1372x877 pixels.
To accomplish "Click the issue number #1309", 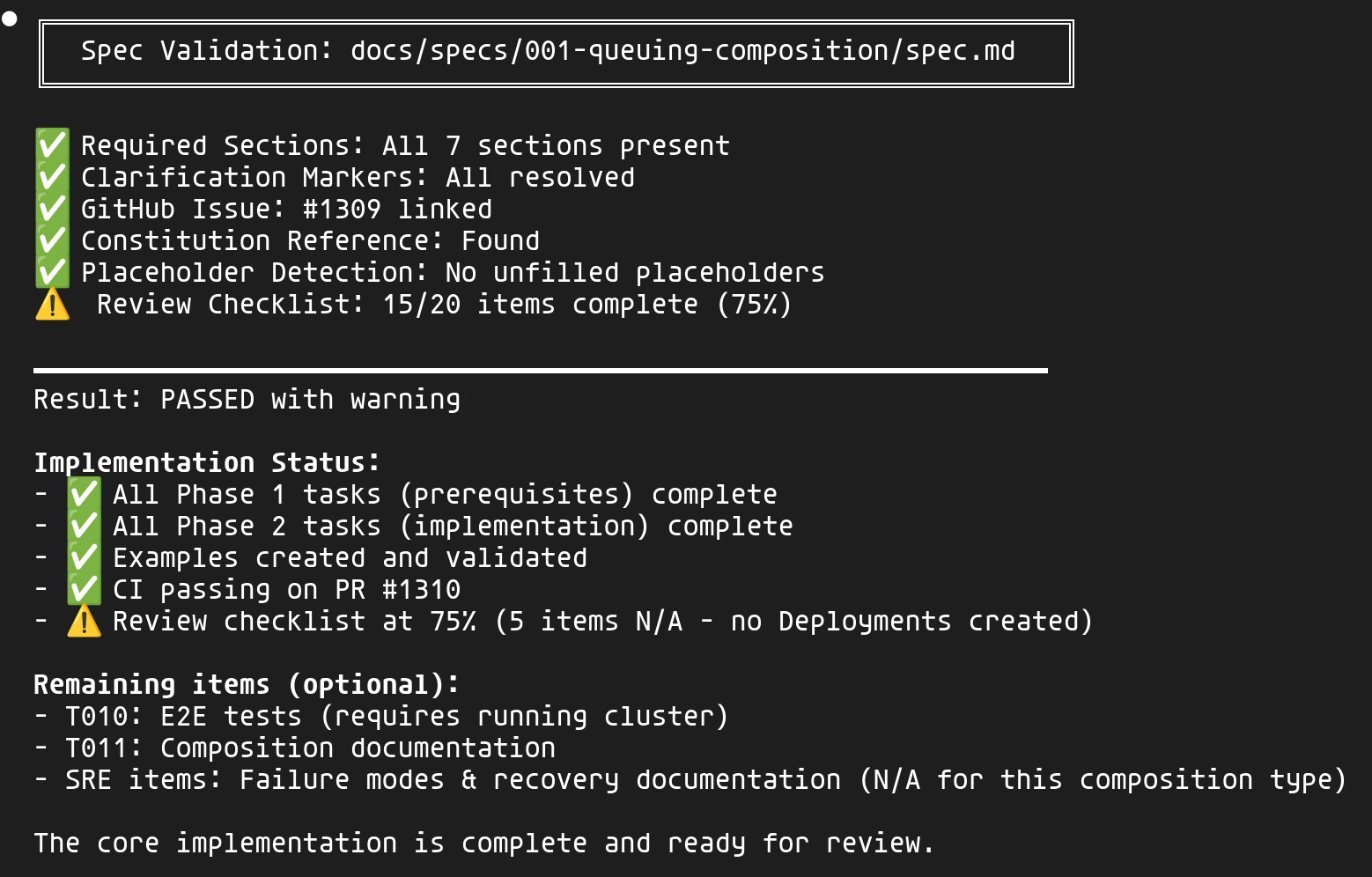I will click(x=342, y=210).
